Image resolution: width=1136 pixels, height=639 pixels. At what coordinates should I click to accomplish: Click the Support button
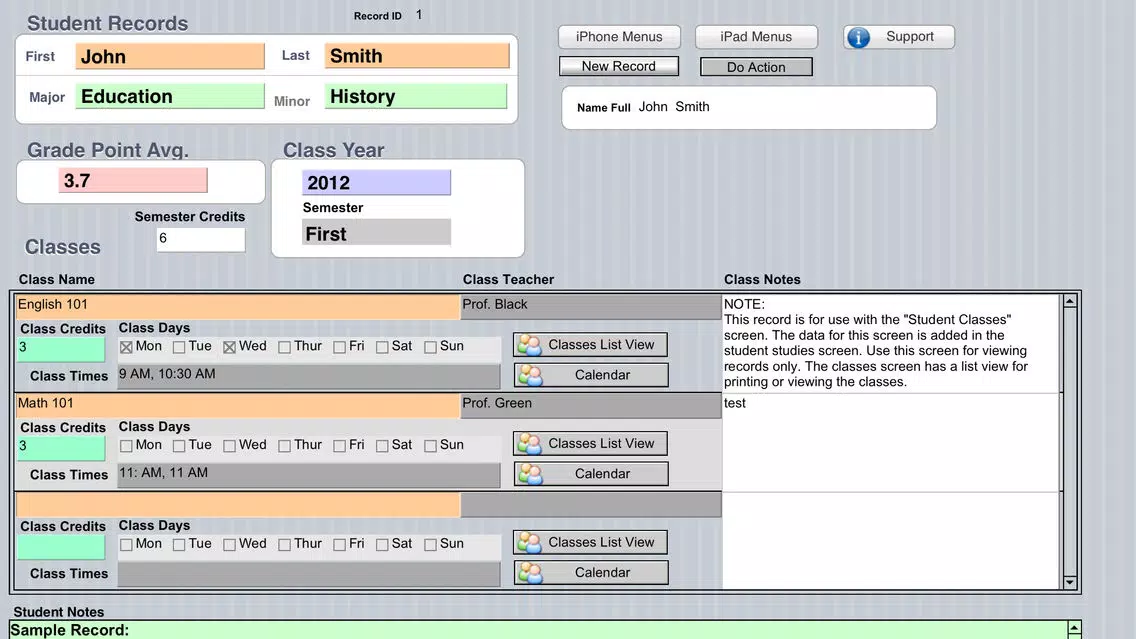point(898,37)
